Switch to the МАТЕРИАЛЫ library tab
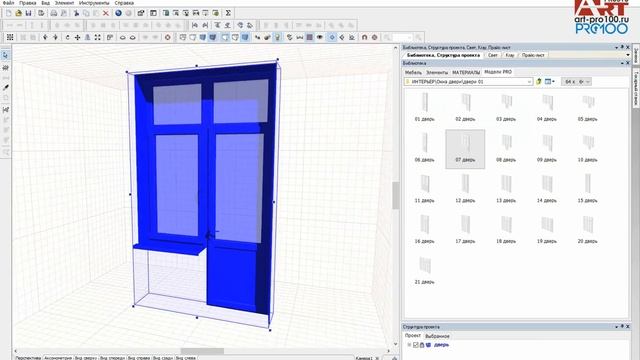 point(466,72)
